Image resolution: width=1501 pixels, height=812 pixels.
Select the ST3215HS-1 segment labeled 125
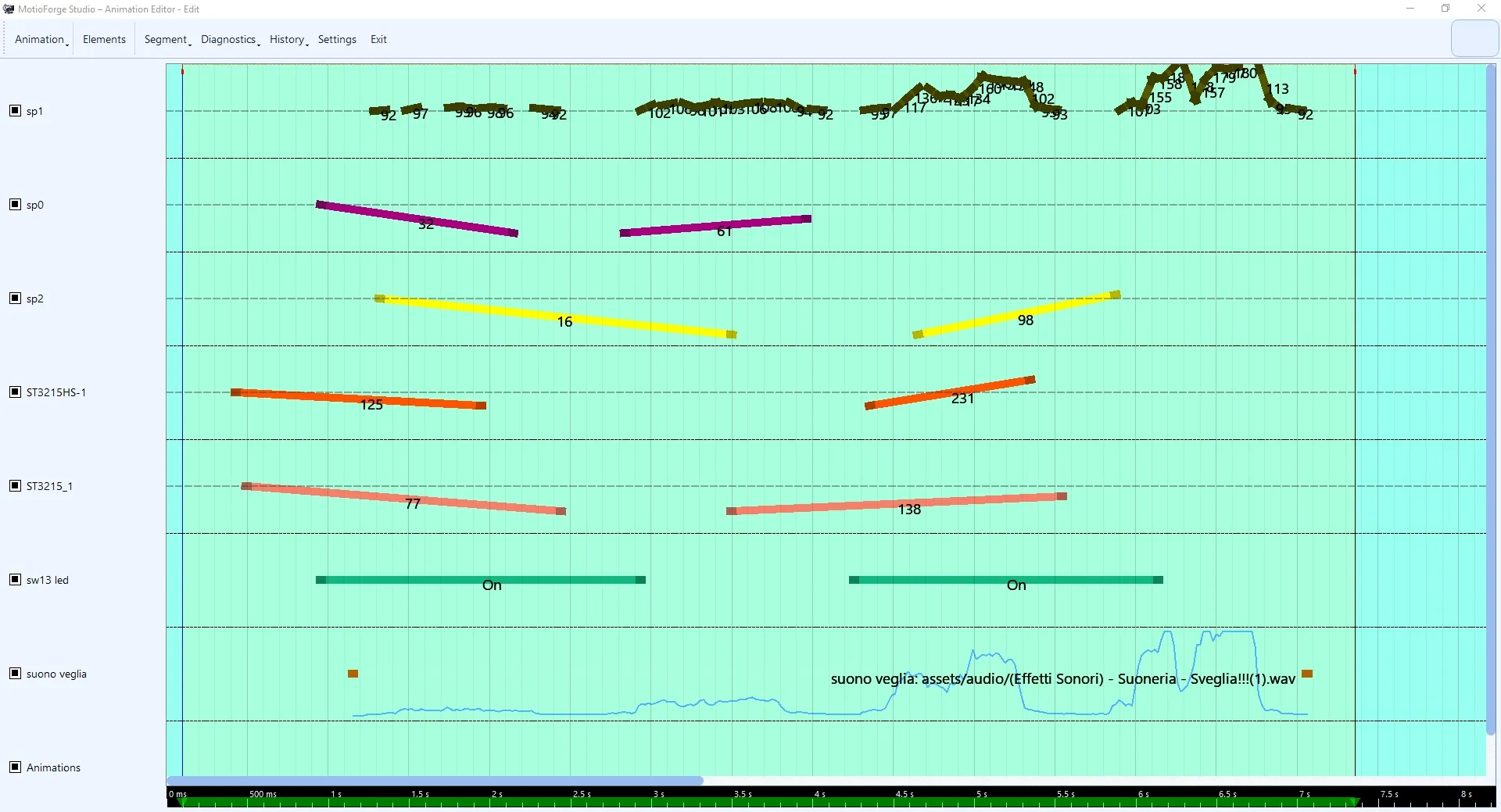pos(358,399)
